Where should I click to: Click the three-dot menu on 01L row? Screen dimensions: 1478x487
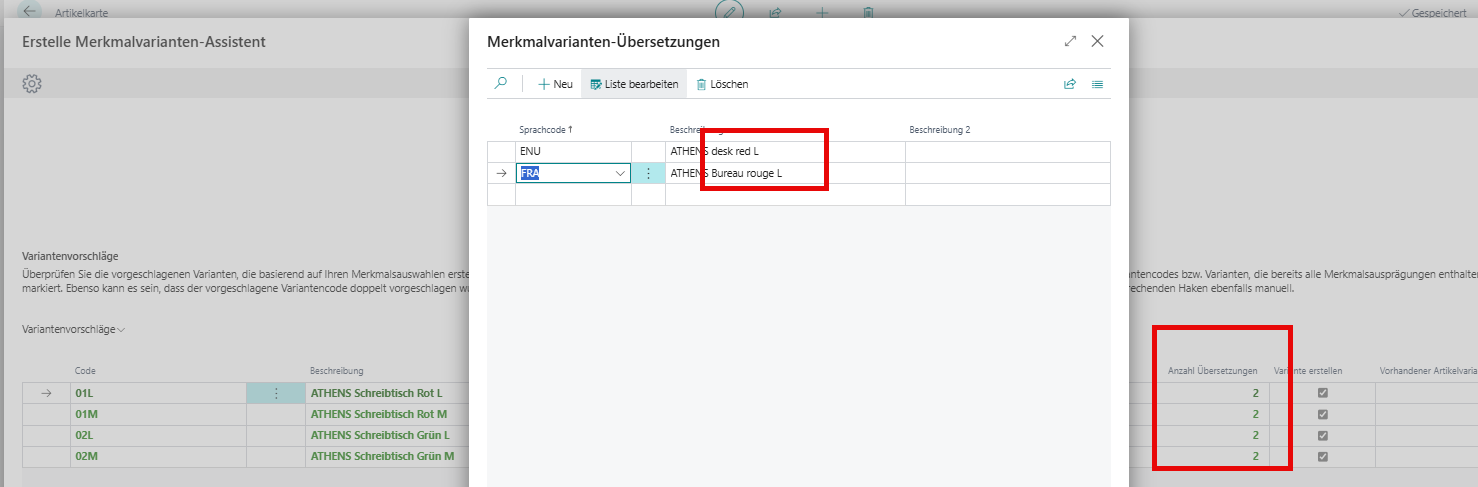tap(276, 393)
